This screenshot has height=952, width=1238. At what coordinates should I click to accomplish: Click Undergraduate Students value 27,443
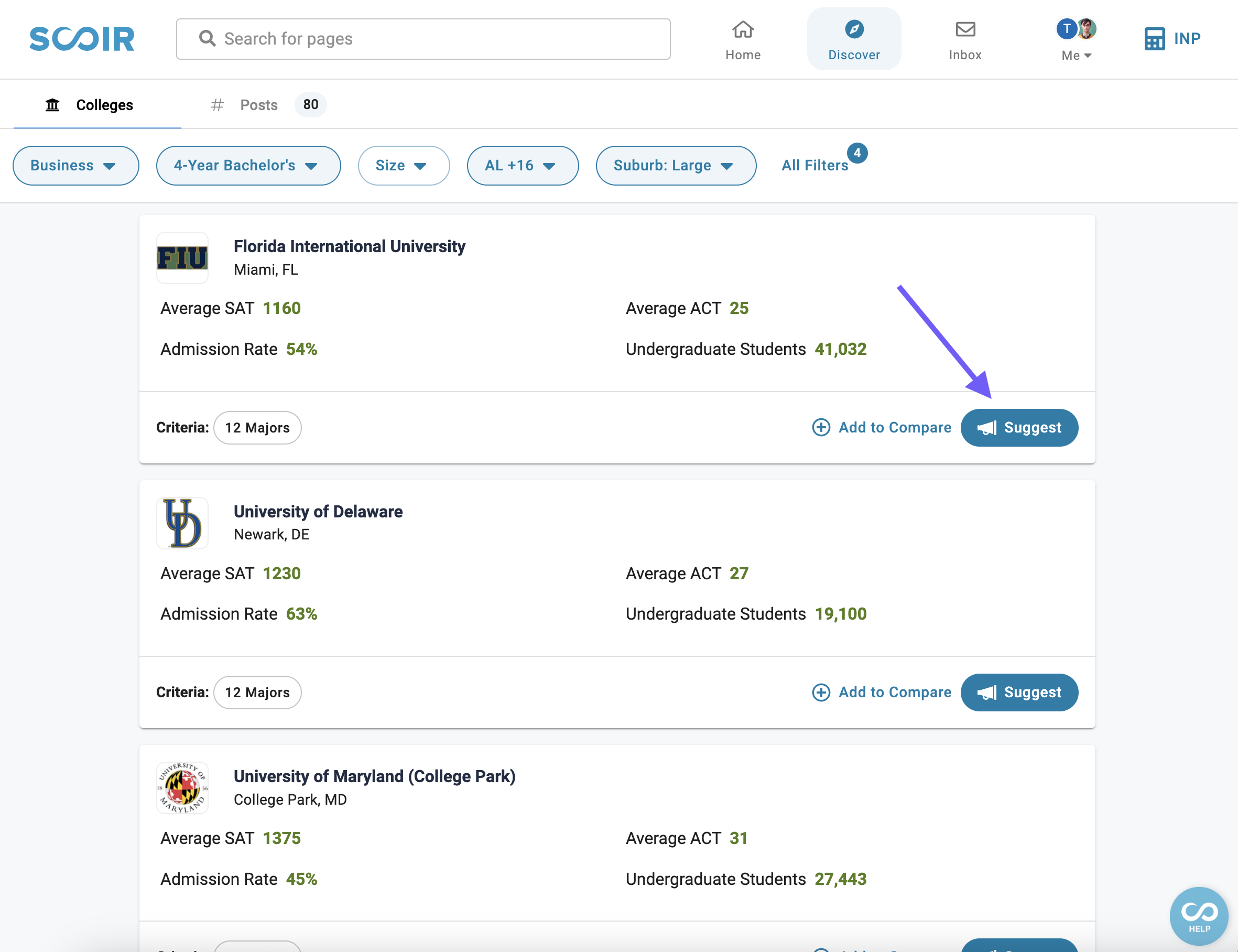coord(840,879)
